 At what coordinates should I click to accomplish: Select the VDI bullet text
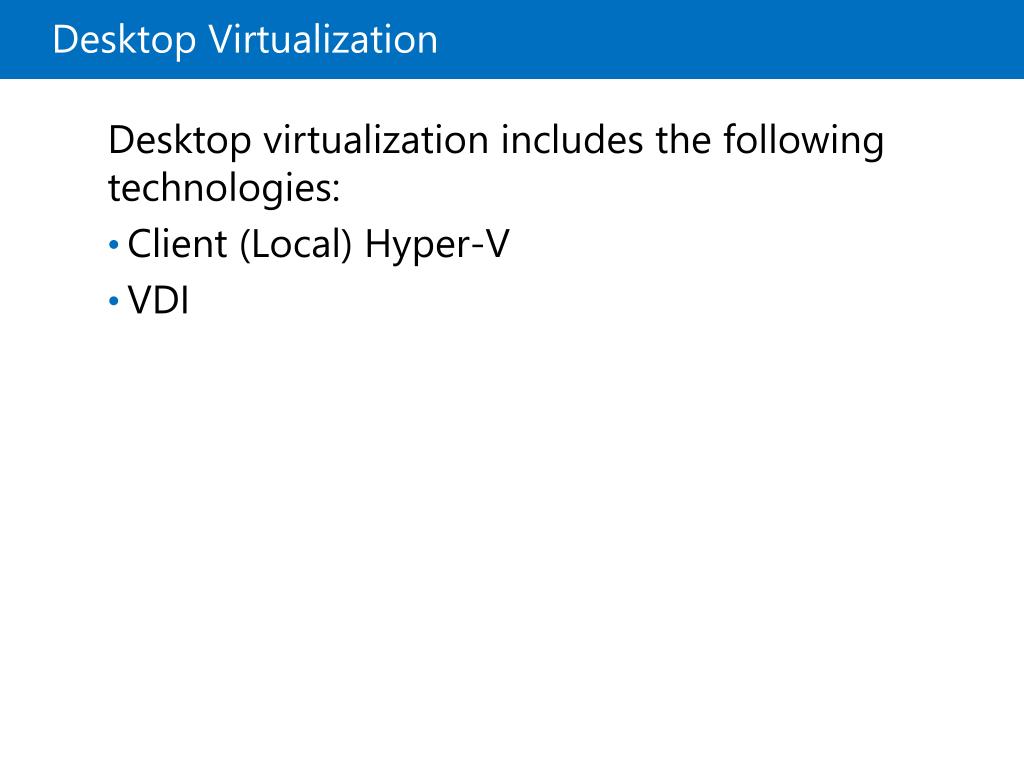(x=159, y=301)
